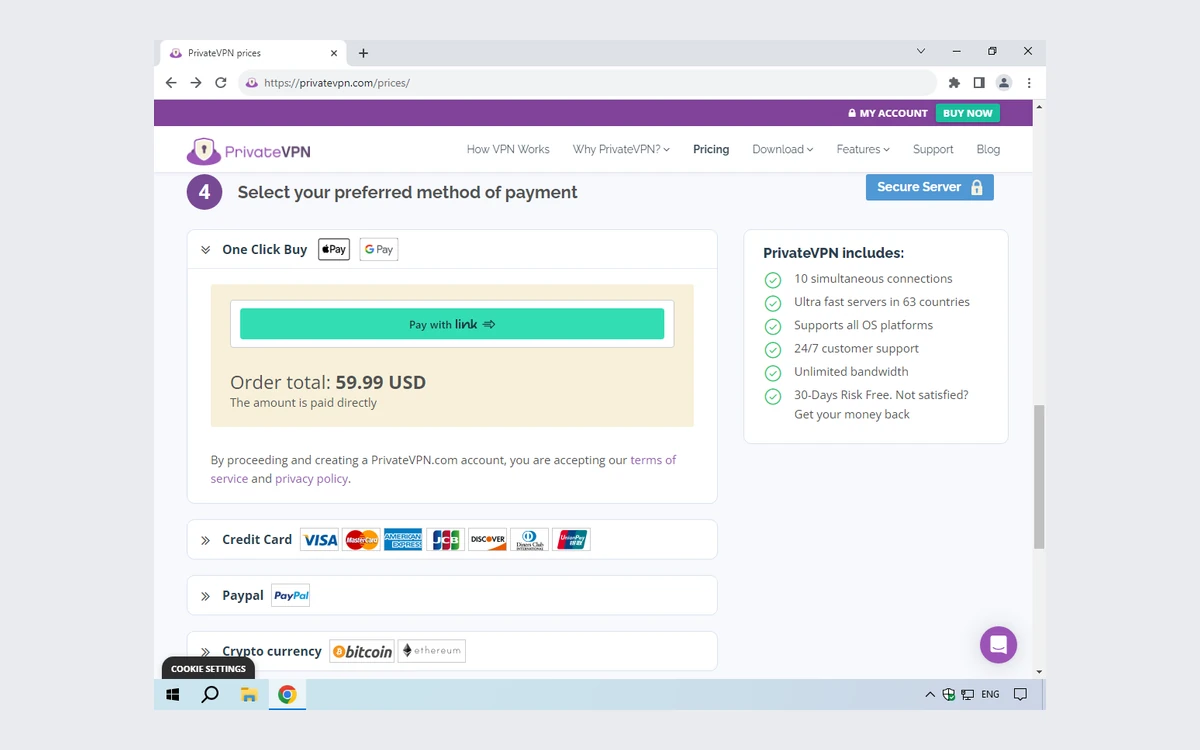
Task: Open Chrome three-dot menu
Action: point(1029,83)
